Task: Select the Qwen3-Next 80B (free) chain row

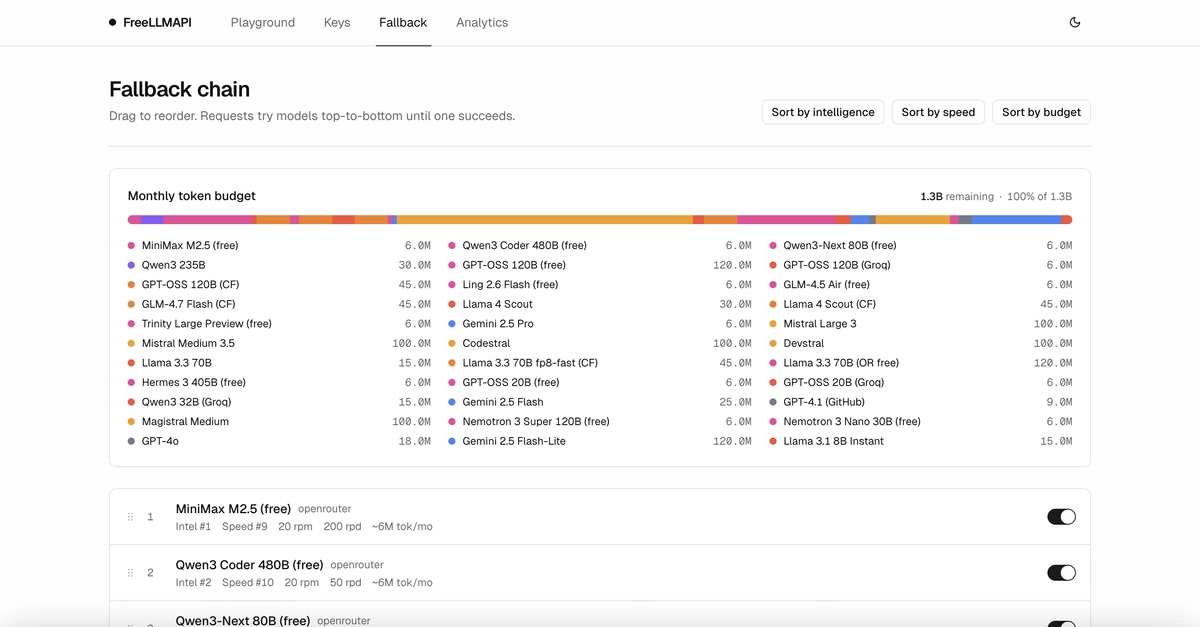Action: 600,614
